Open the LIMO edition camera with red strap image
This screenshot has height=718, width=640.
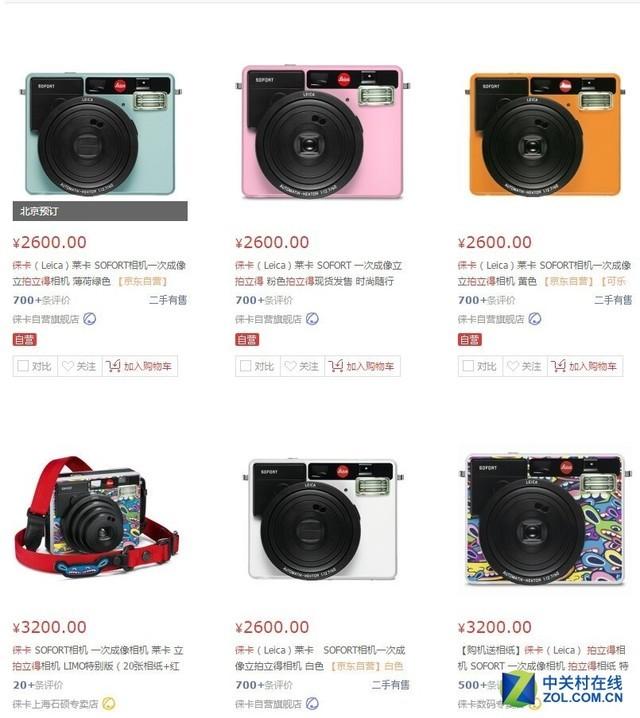coord(97,517)
